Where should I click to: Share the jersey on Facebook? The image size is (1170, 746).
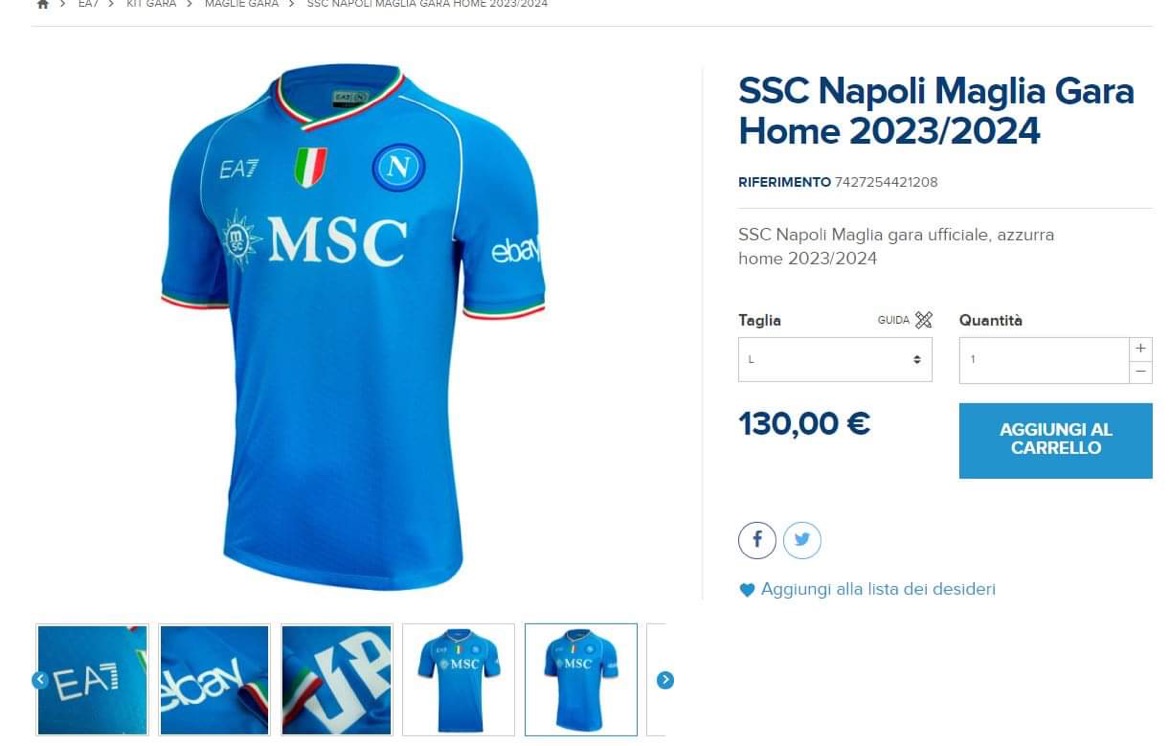(x=757, y=540)
